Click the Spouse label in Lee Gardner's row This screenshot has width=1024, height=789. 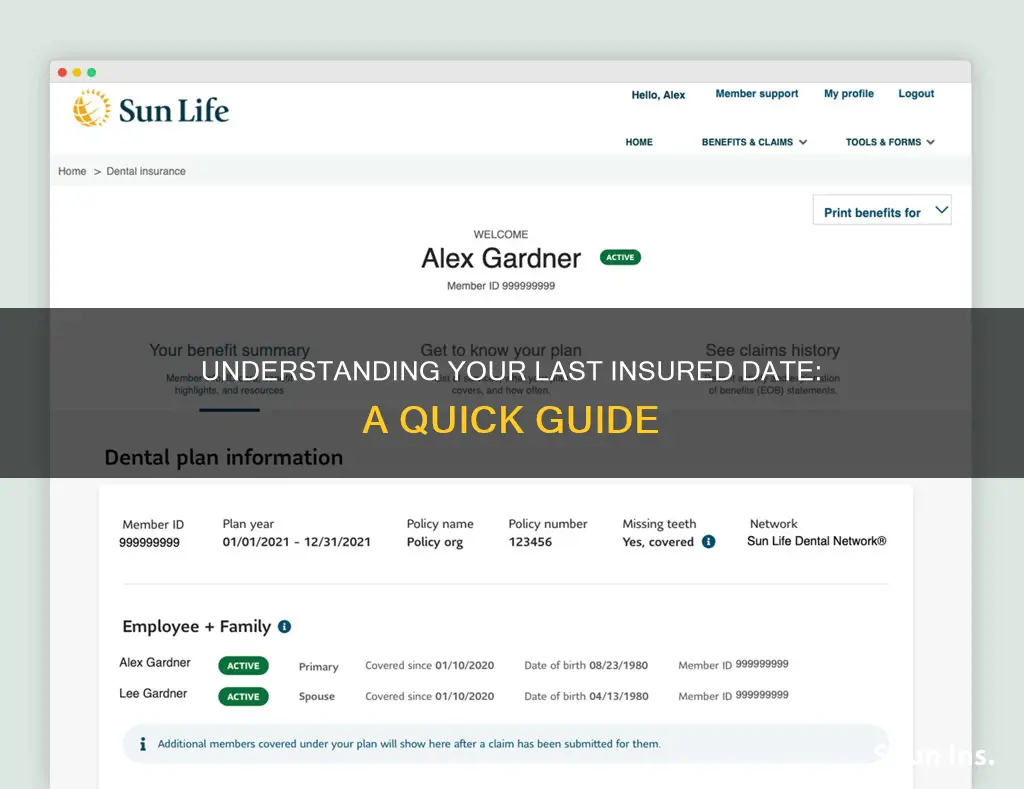[317, 696]
